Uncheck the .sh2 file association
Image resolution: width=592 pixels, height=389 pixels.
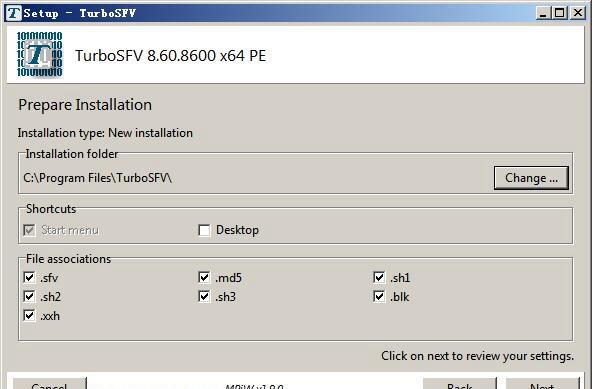tap(29, 296)
